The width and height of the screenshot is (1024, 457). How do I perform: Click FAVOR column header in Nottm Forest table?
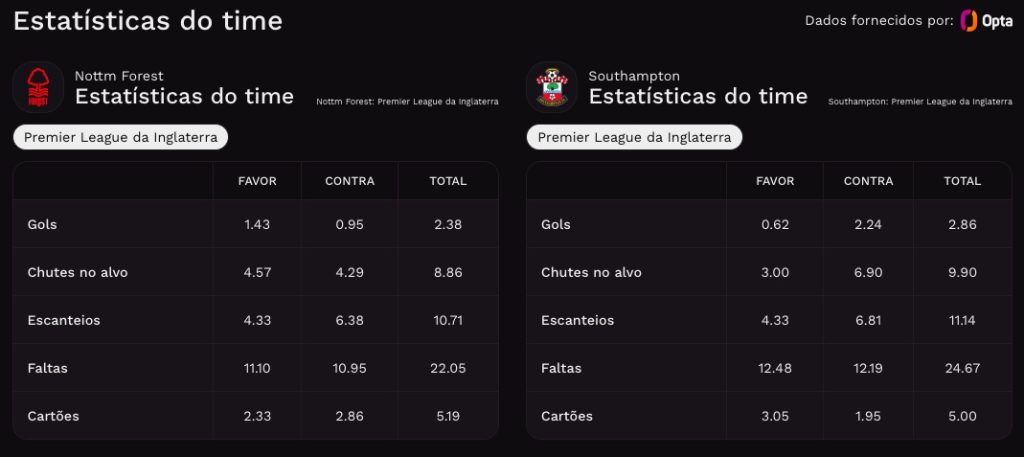click(257, 181)
